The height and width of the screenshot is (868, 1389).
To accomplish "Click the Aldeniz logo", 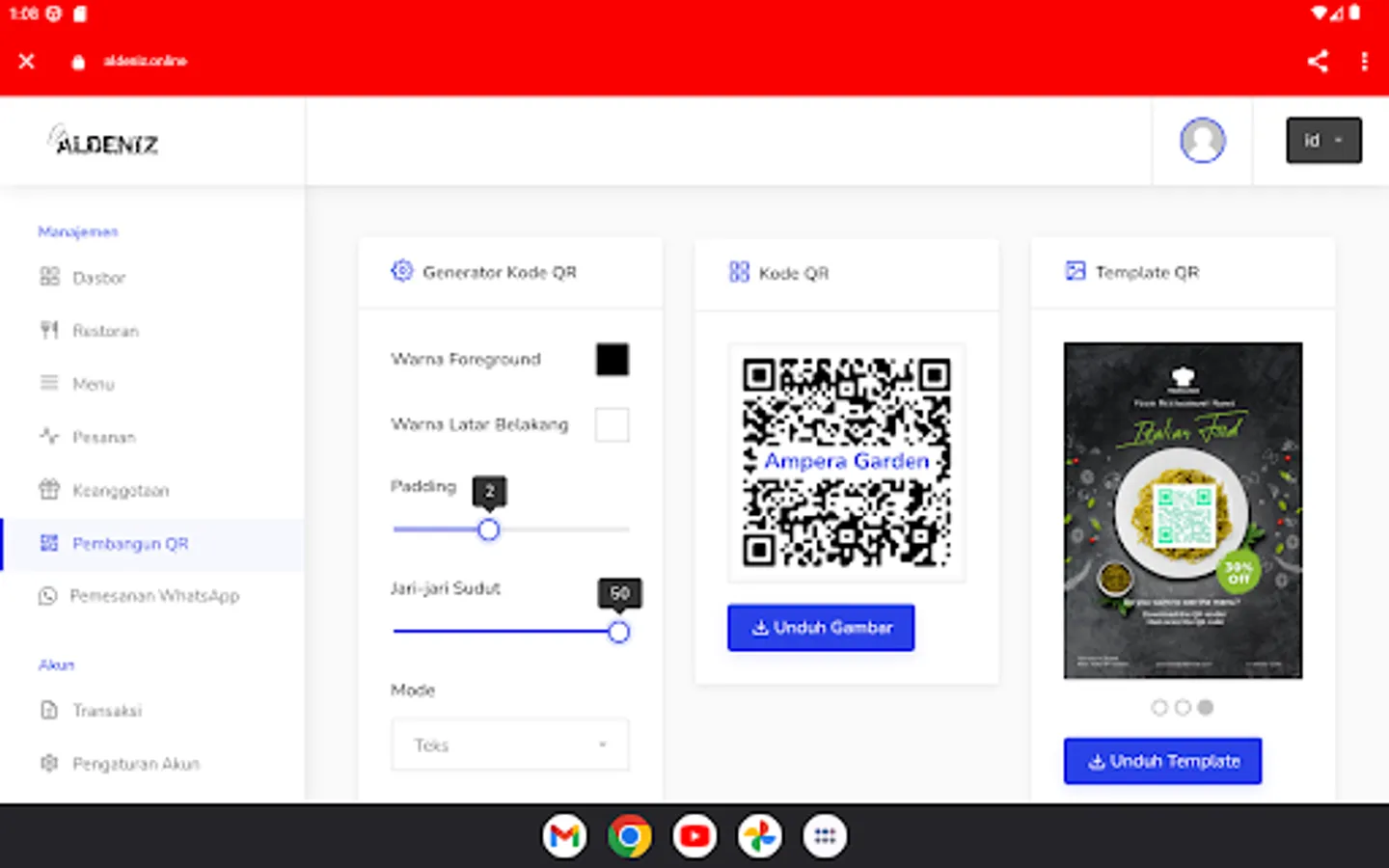I will pyautogui.click(x=103, y=141).
